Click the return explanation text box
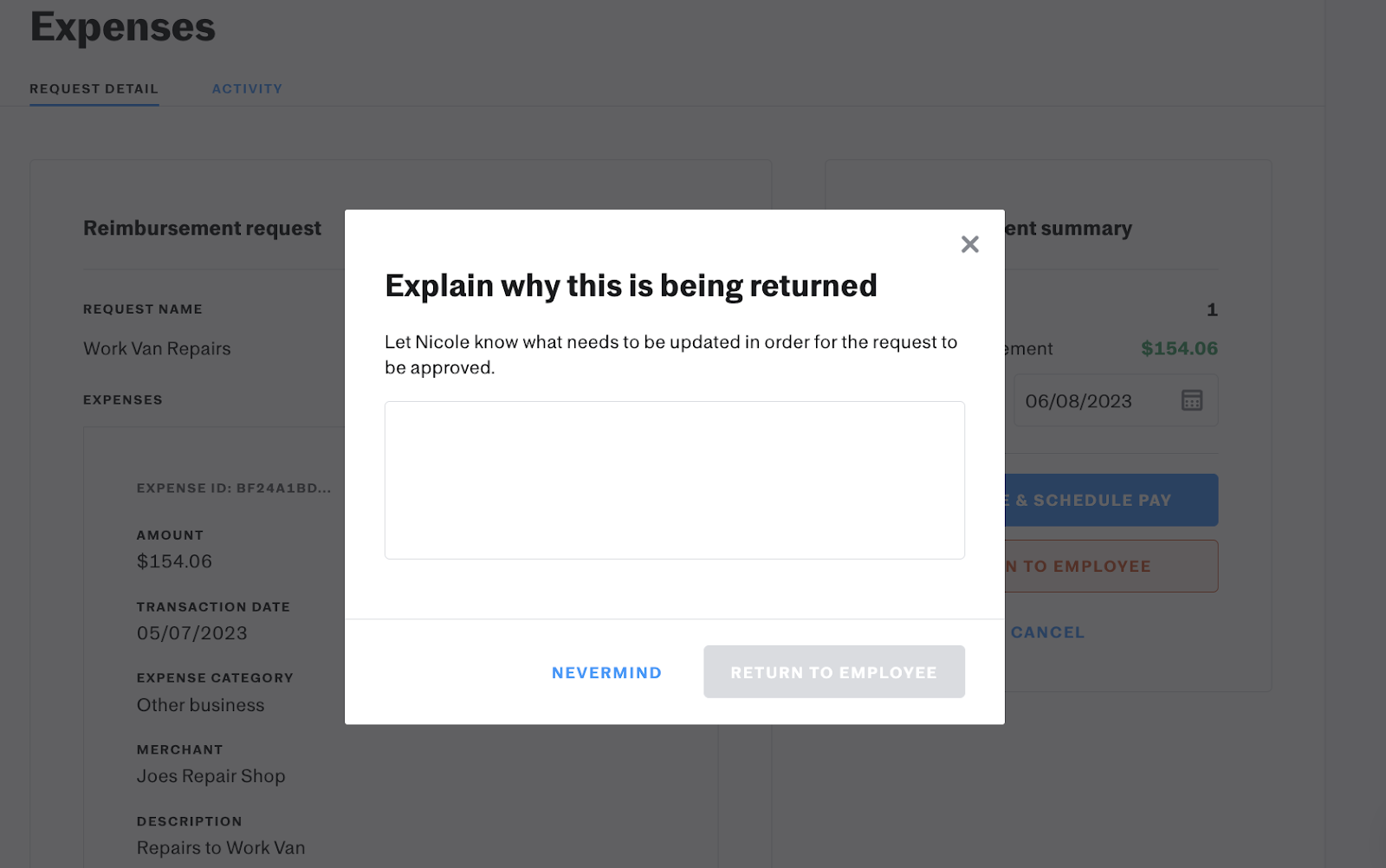 [674, 480]
